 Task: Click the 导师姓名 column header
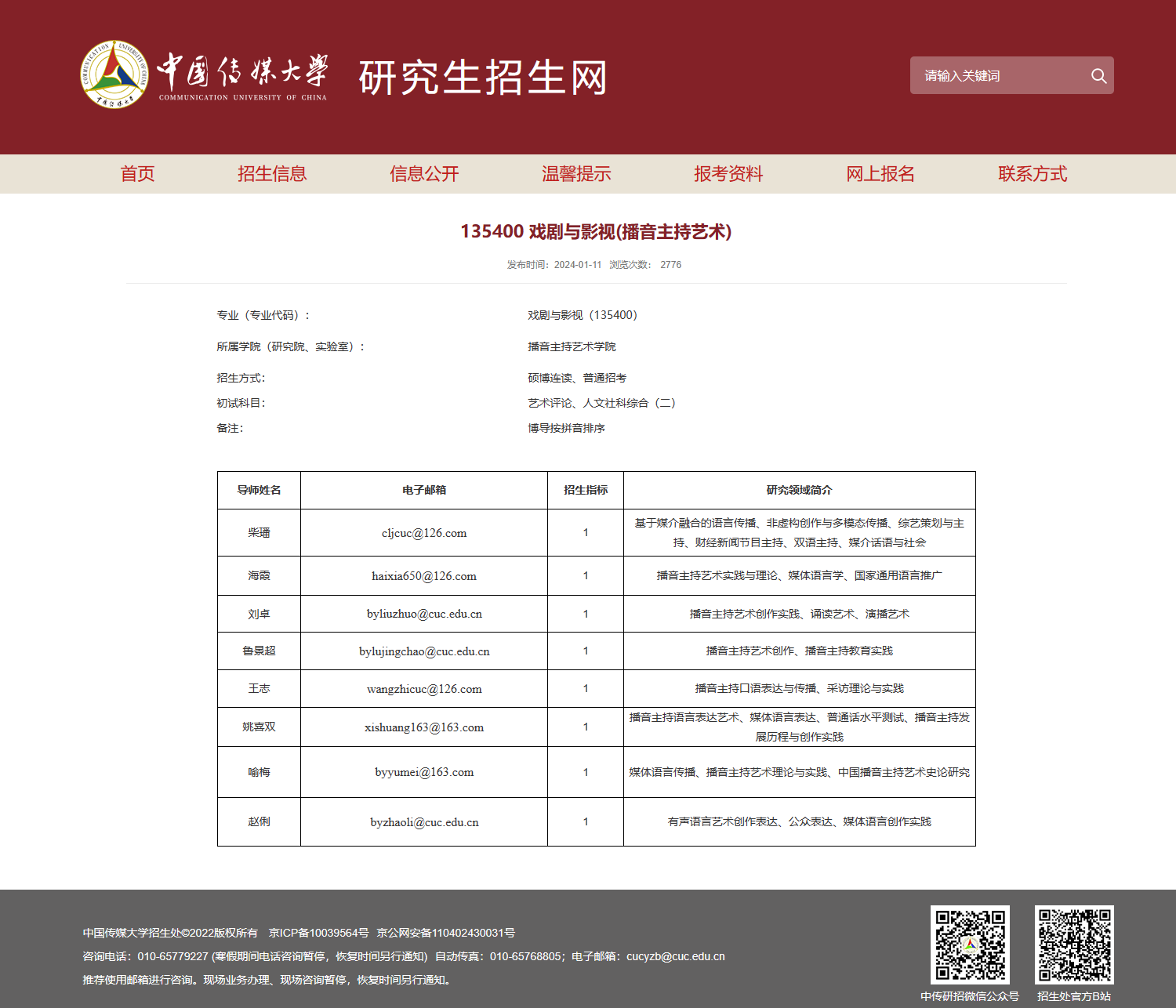tap(259, 490)
